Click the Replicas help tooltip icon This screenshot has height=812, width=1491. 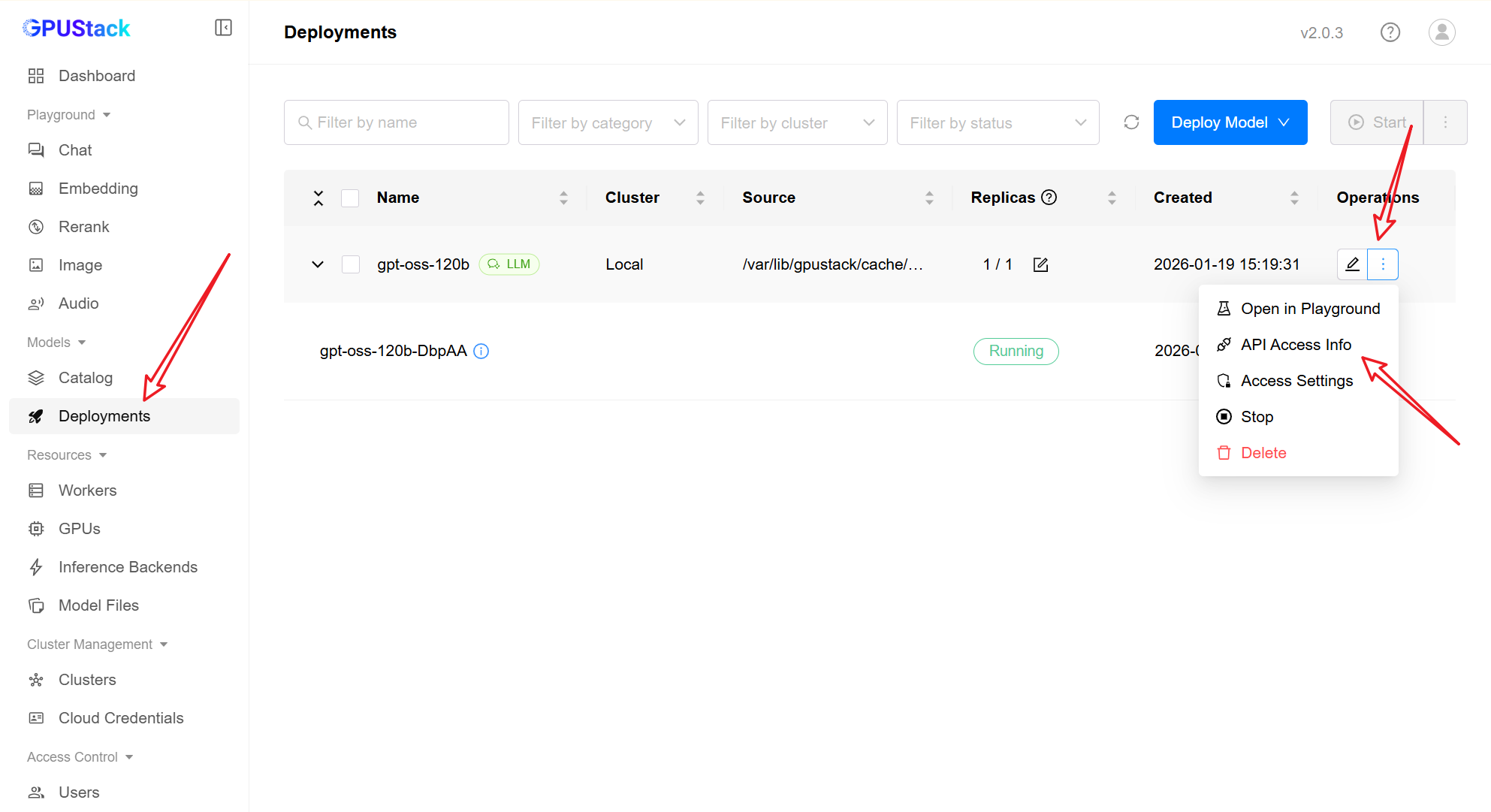tap(1049, 197)
